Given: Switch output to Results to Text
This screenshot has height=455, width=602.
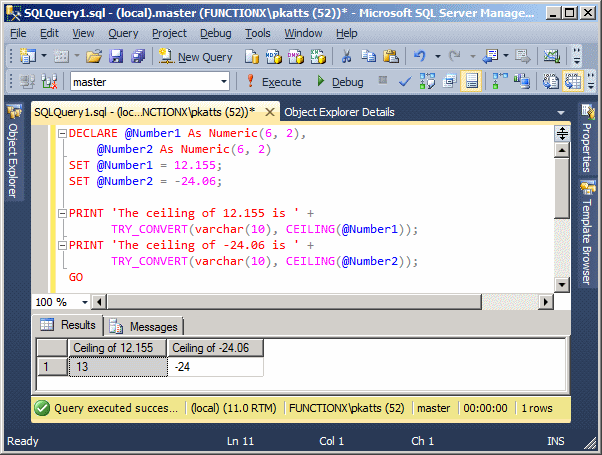Looking at the screenshot, I should 551,81.
